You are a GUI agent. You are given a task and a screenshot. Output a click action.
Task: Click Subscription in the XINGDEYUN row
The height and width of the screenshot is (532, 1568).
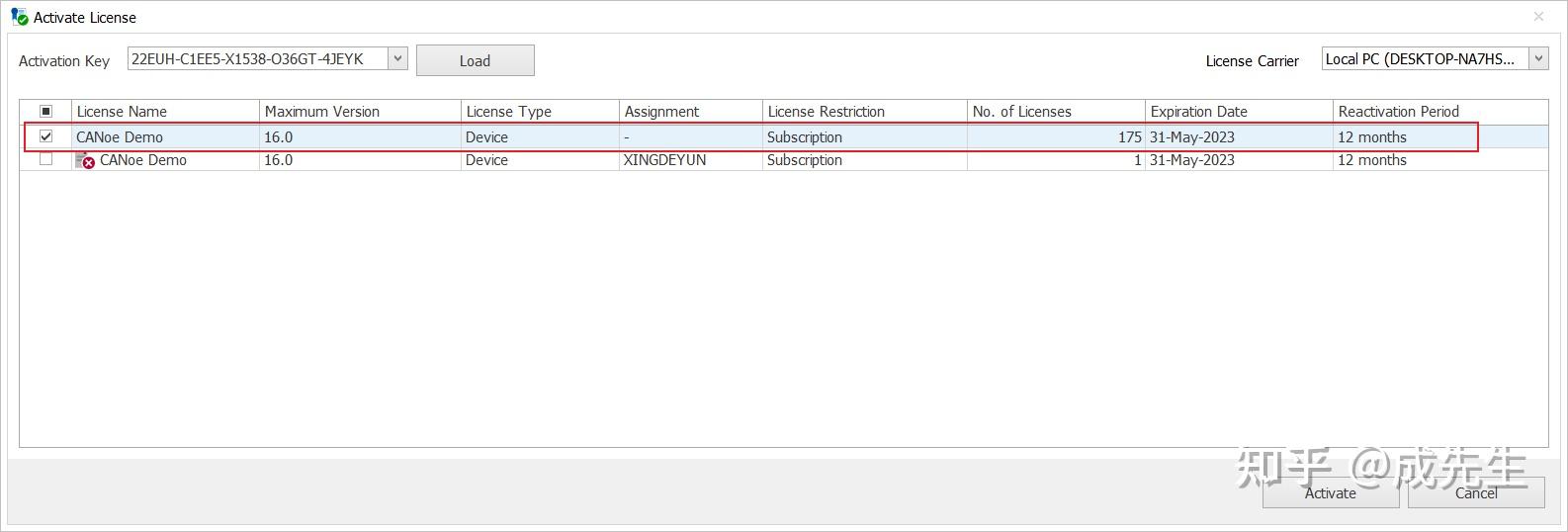805,160
